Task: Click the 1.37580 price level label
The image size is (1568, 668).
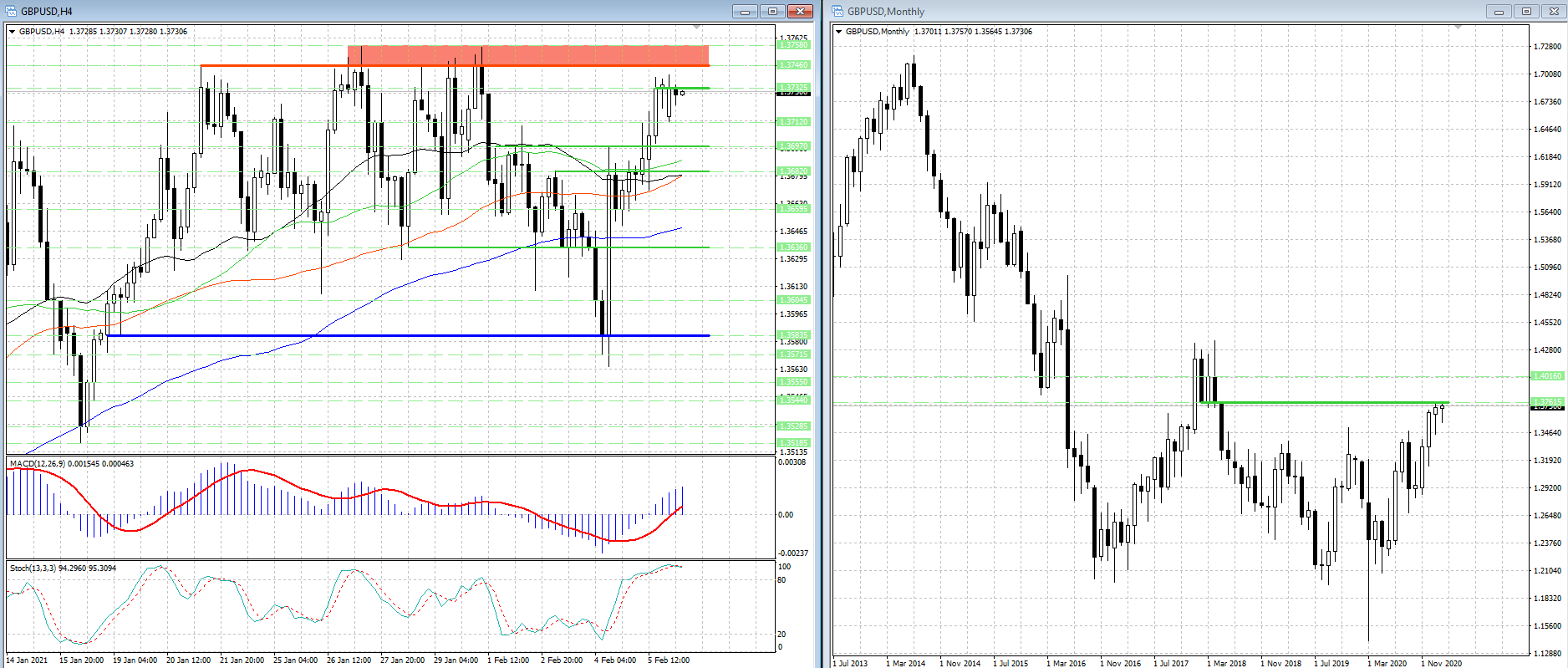Action: (793, 45)
